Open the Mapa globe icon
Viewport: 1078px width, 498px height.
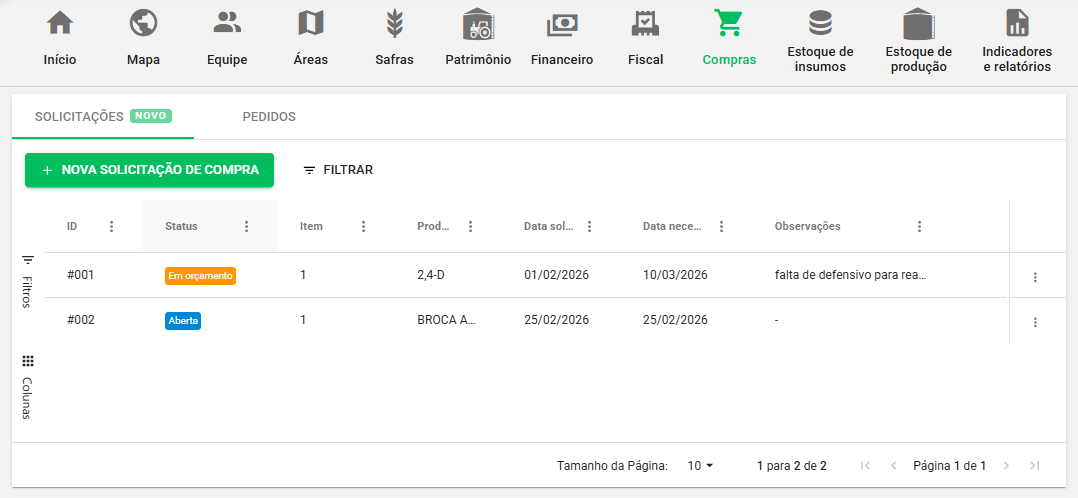tap(143, 23)
